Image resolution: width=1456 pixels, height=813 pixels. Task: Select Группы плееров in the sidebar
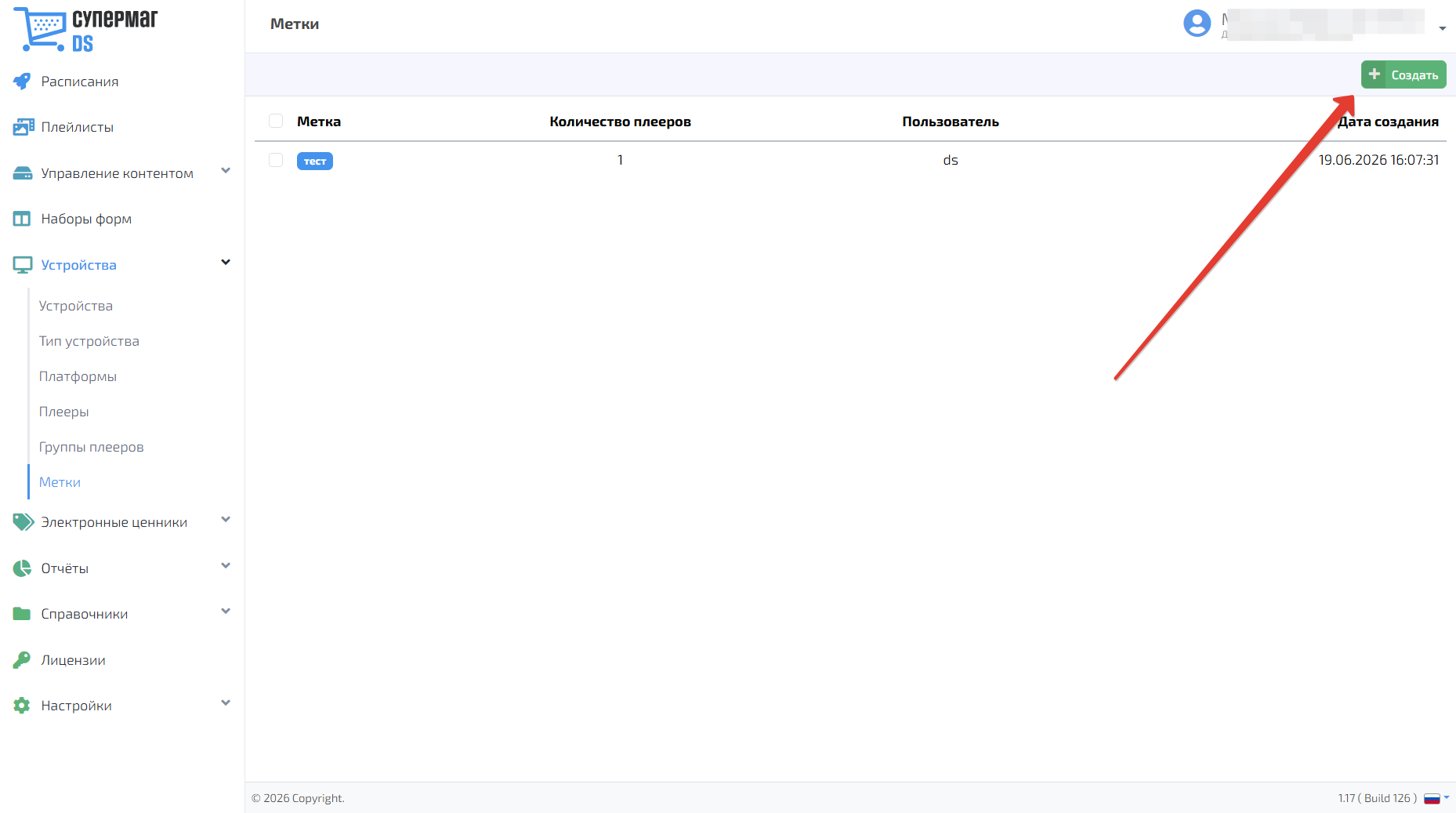[x=92, y=447]
